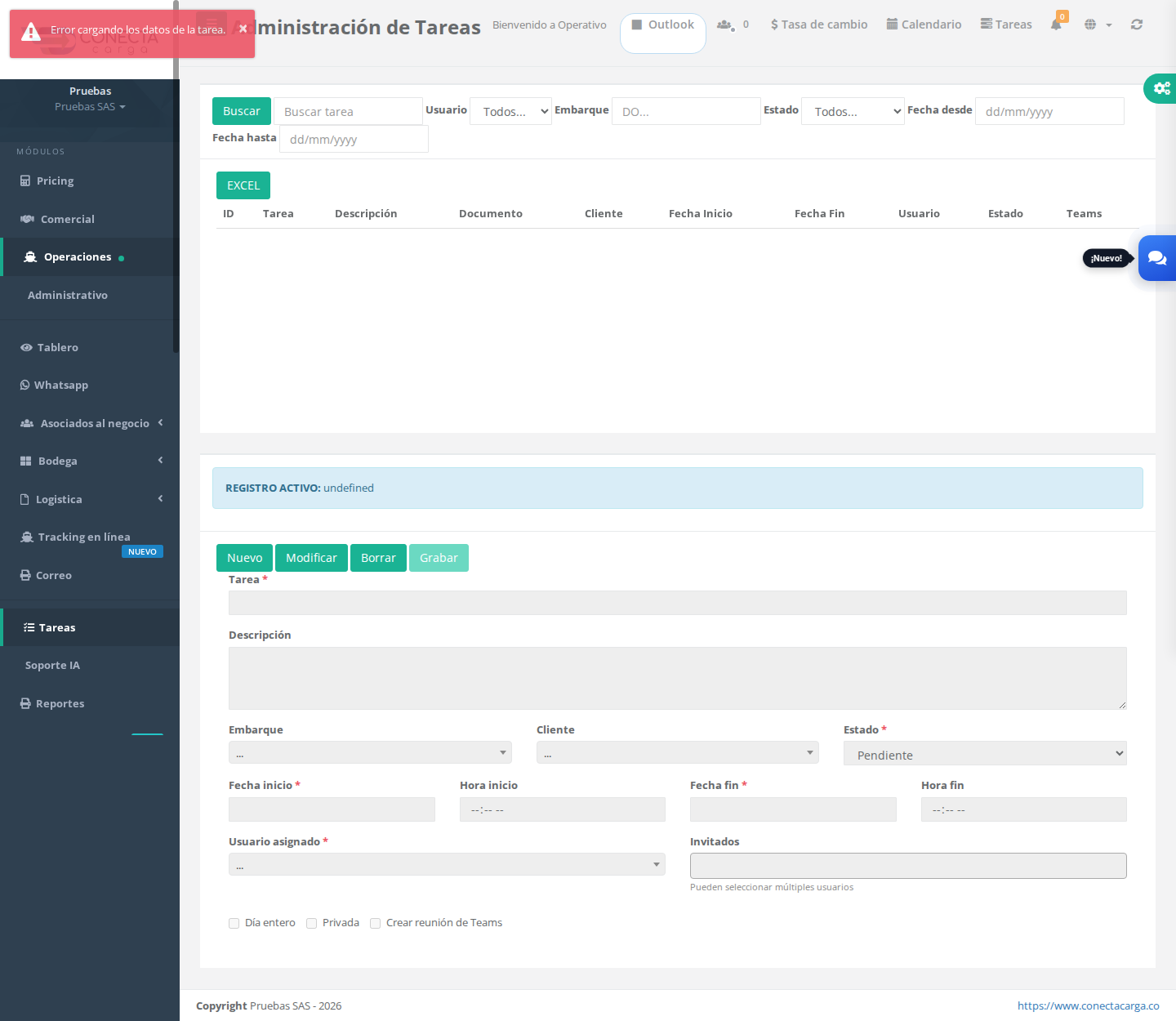Open Tracking en línea
The image size is (1176, 1021).
point(90,537)
